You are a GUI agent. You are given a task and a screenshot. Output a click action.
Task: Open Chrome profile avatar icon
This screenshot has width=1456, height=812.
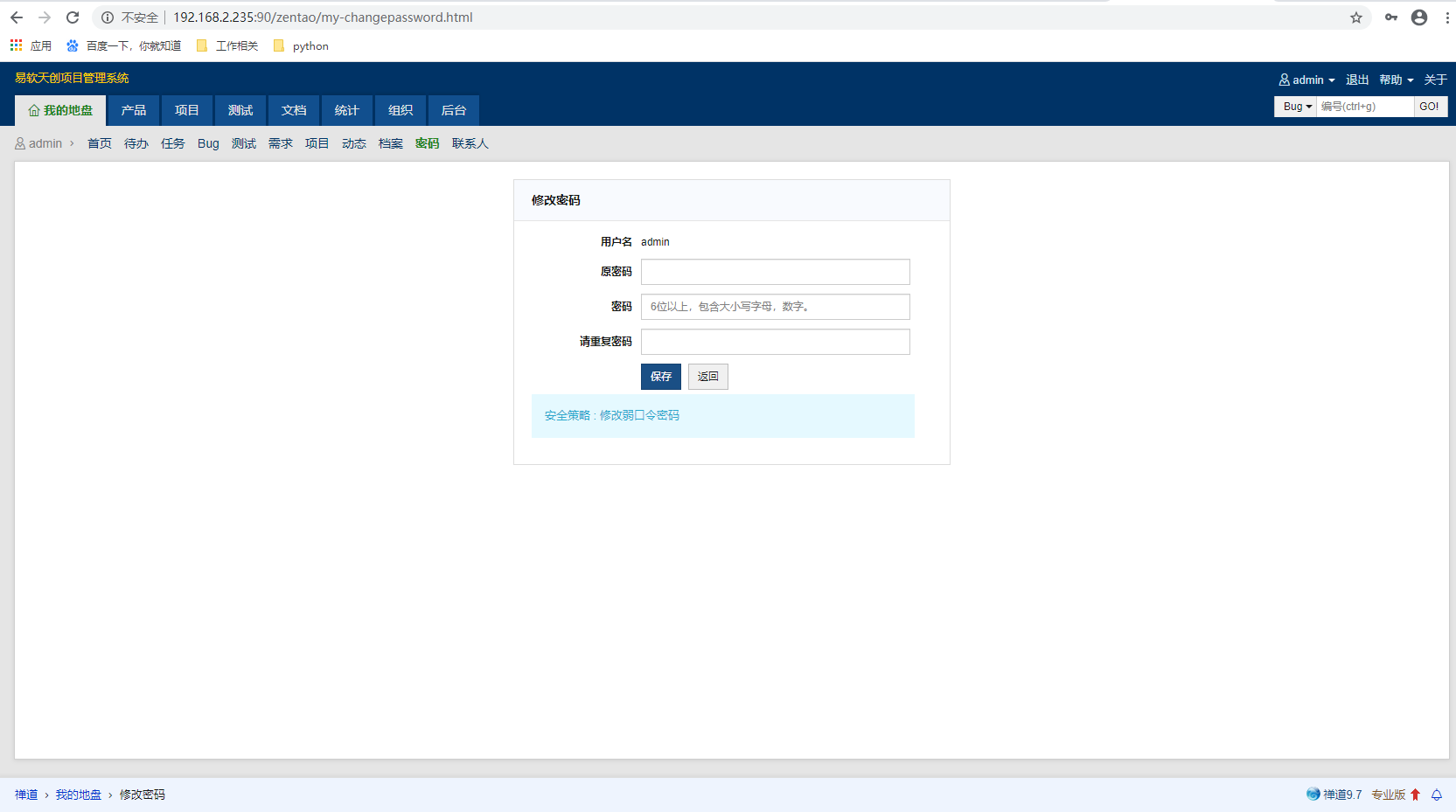1419,17
